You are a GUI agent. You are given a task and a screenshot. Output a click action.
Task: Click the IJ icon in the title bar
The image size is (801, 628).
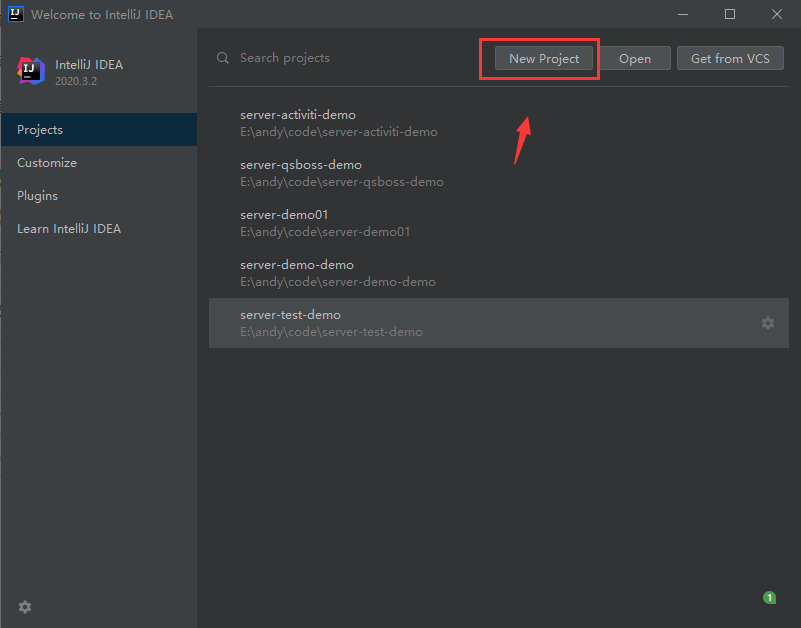coord(16,14)
